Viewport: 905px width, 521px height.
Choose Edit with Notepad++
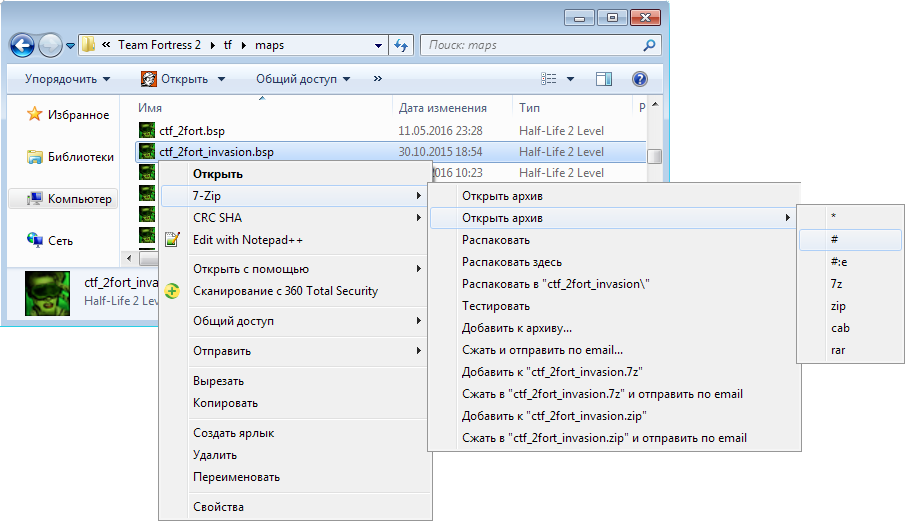294,240
